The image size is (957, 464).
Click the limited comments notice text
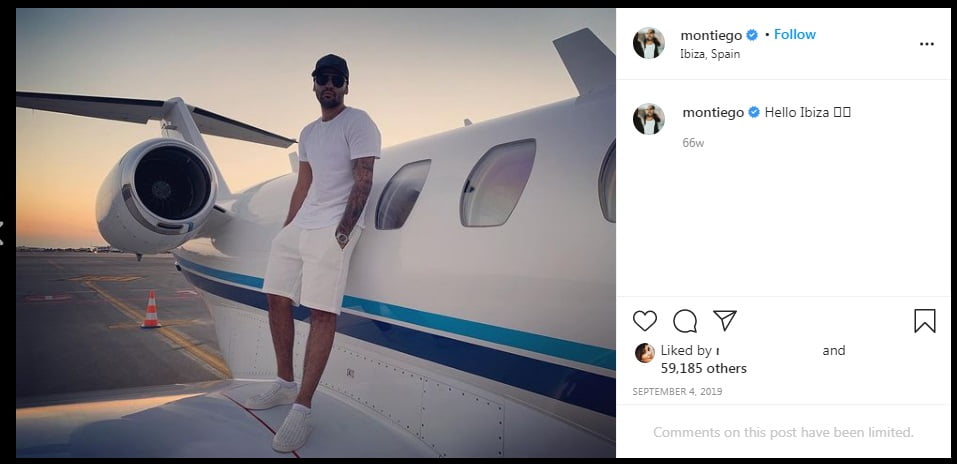click(783, 433)
